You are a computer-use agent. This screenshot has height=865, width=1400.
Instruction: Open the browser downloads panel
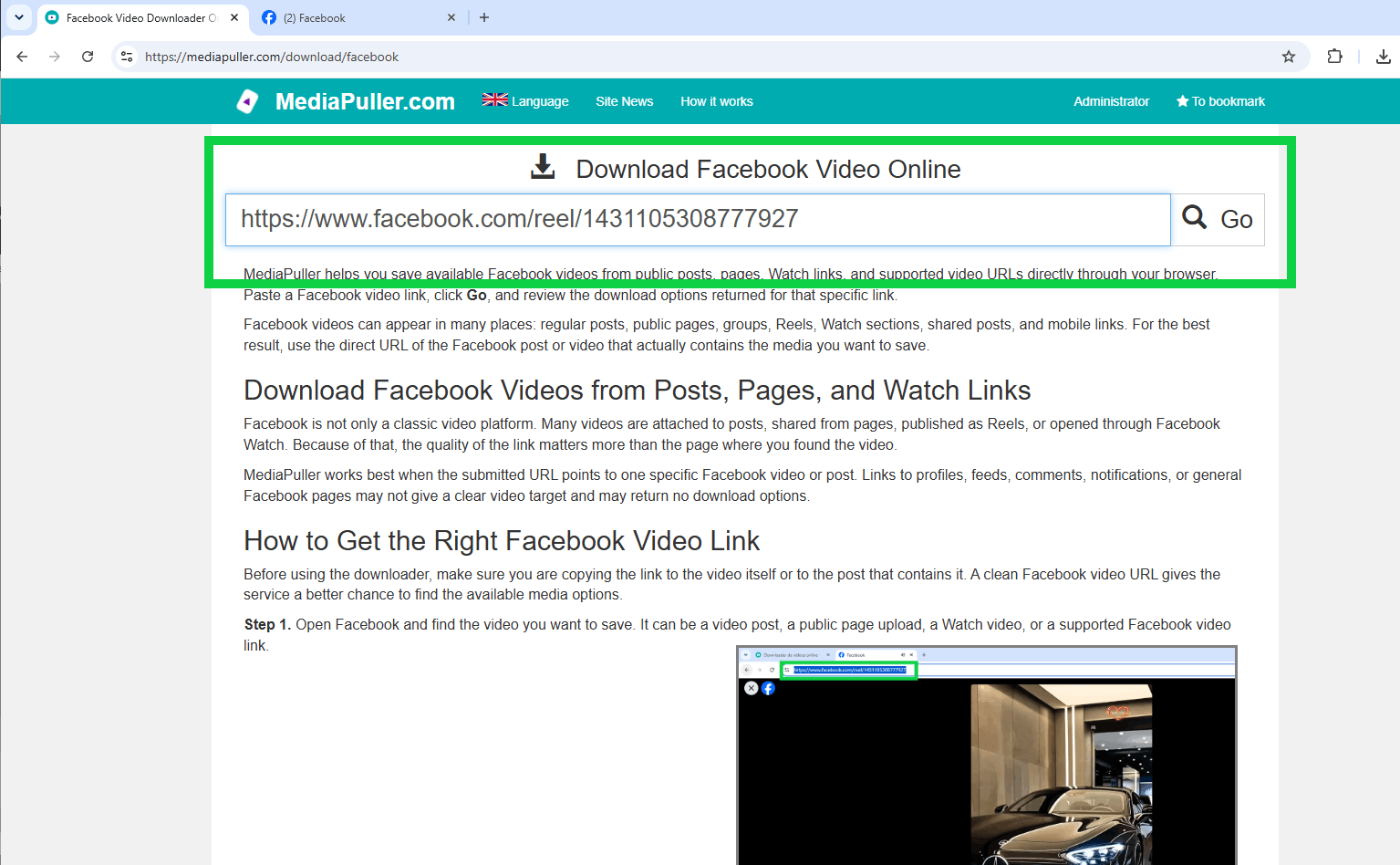coord(1384,57)
